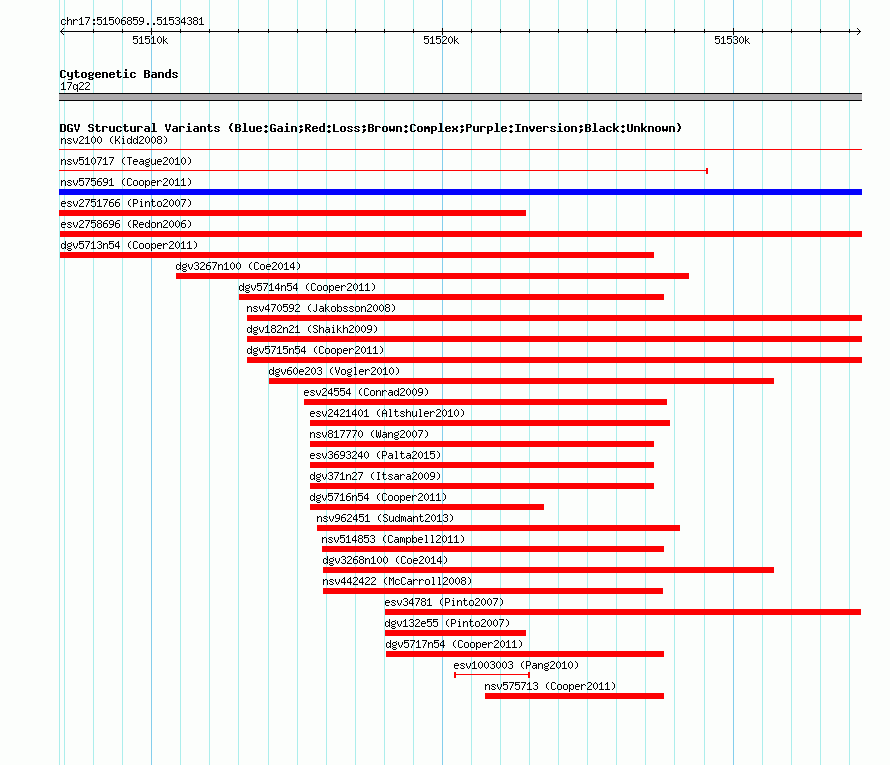890x765 pixels.
Task: Select nsv962451 (Sudmant2013) label
Action: pos(385,518)
